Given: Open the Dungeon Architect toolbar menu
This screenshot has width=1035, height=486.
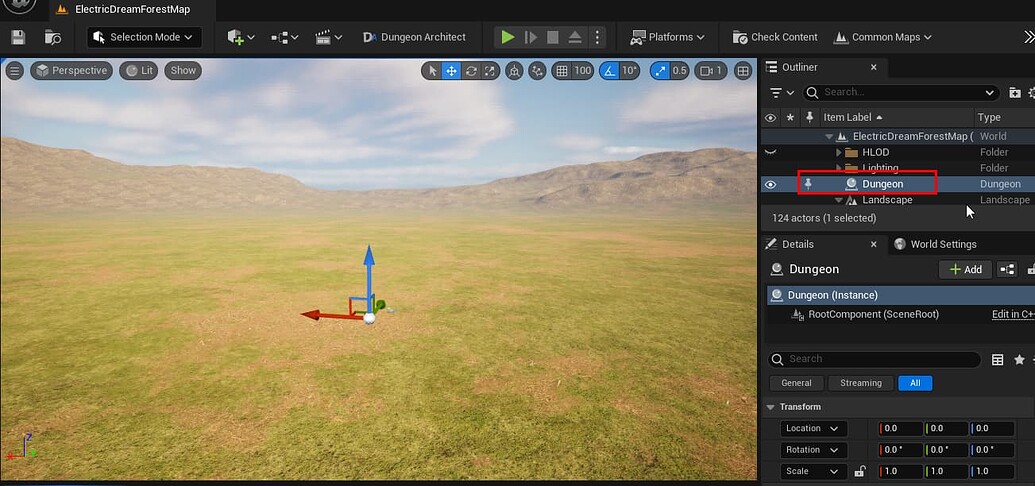Looking at the screenshot, I should tap(414, 37).
